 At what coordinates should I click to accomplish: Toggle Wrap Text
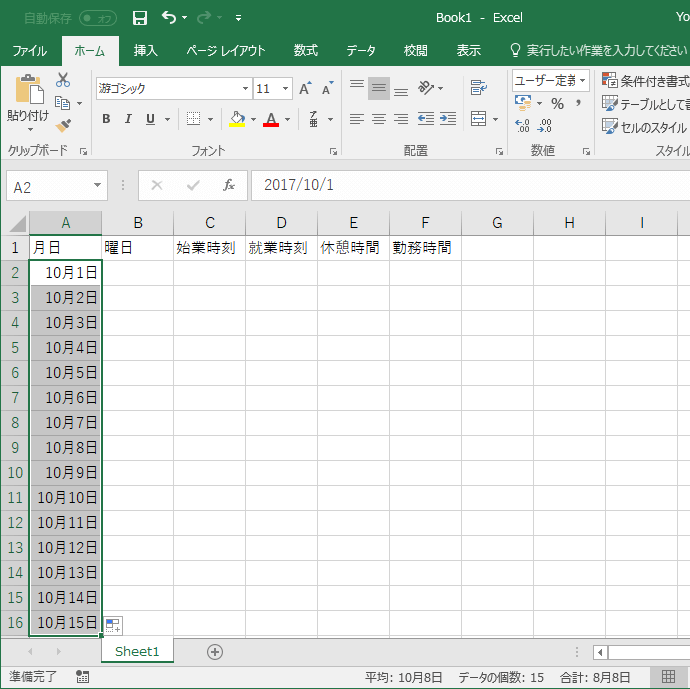tap(478, 88)
